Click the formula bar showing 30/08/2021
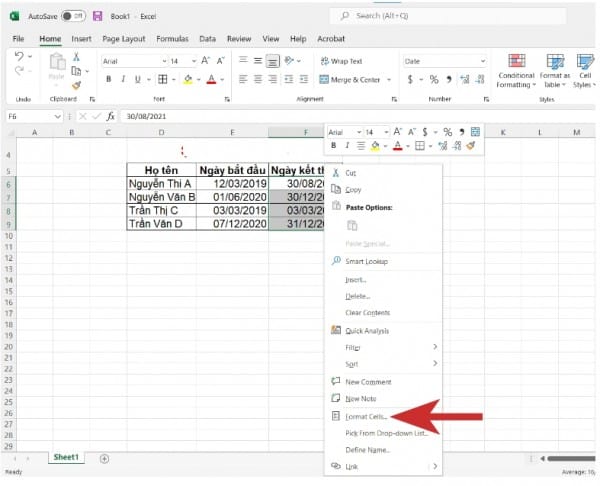 pyautogui.click(x=358, y=116)
